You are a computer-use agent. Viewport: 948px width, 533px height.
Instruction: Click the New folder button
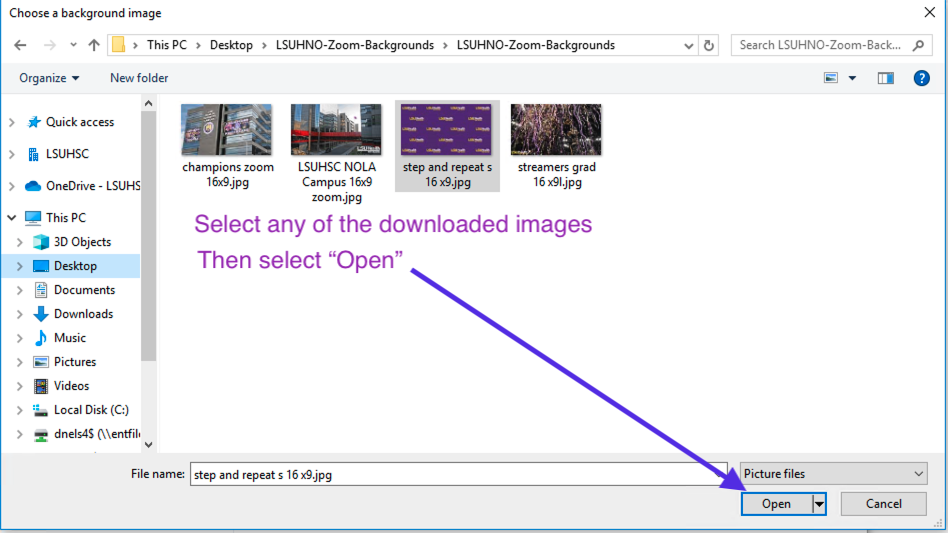tap(139, 78)
